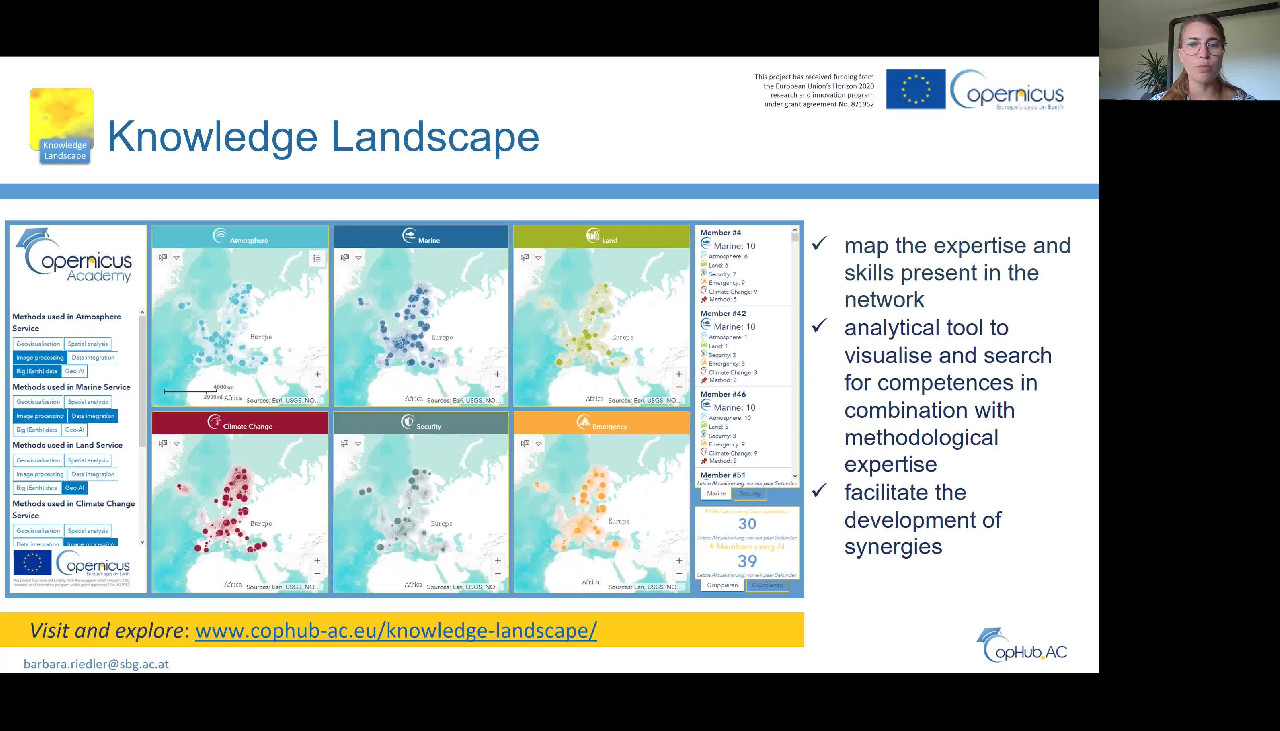
Task: Zoom in on the Emergency map
Action: click(x=679, y=561)
